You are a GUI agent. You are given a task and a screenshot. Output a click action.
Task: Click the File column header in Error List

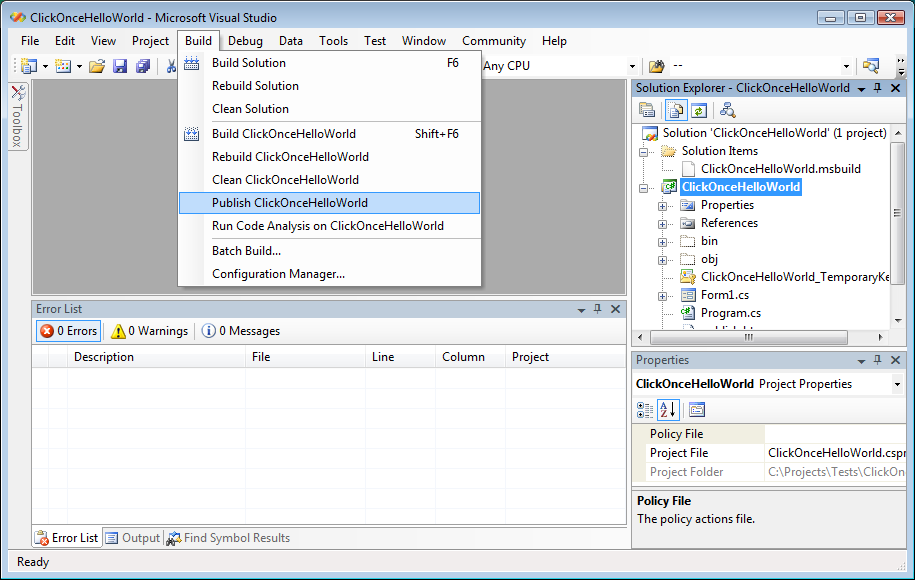[x=305, y=357]
